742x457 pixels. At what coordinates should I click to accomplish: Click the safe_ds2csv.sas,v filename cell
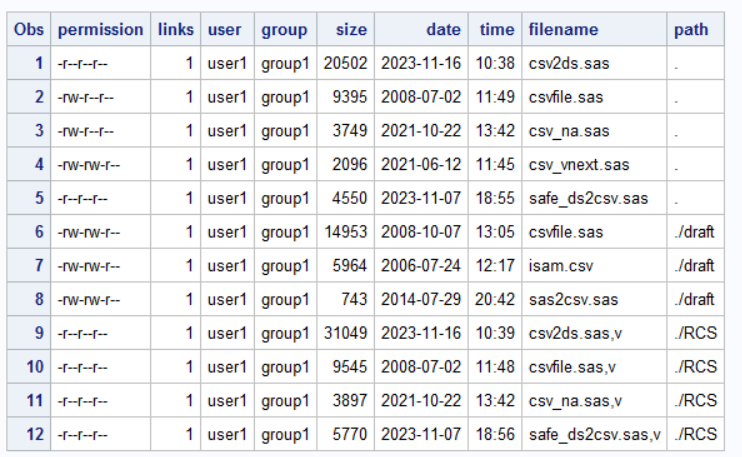tap(596, 434)
